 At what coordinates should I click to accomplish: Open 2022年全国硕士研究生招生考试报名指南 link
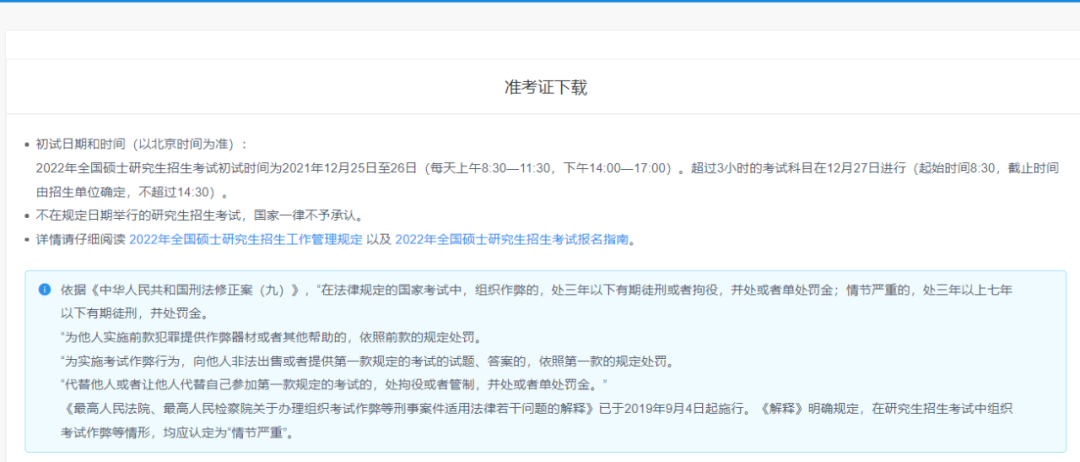[512, 240]
